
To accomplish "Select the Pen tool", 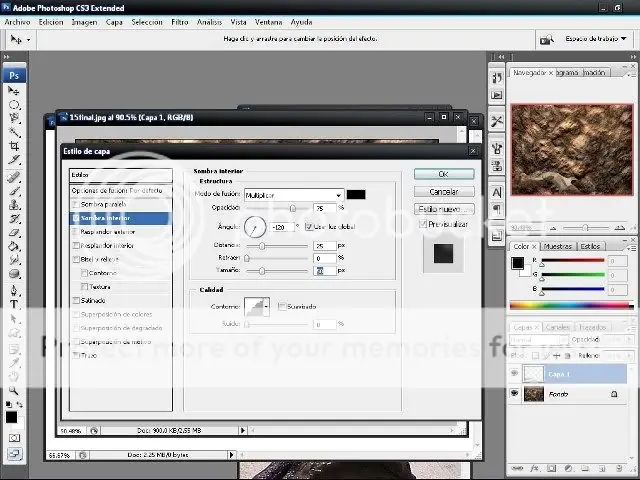I will click(14, 291).
